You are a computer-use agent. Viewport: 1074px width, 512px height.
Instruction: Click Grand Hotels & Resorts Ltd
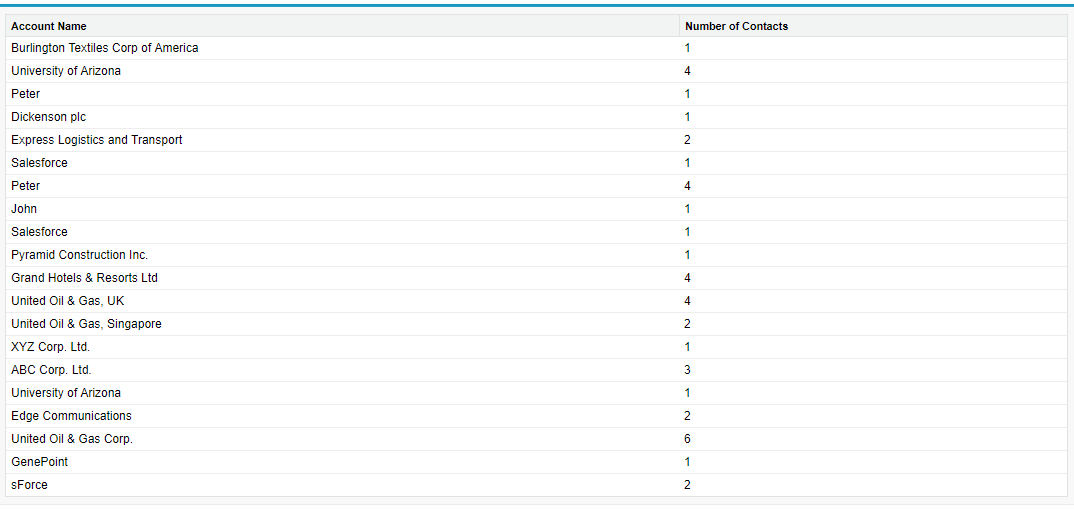84,278
